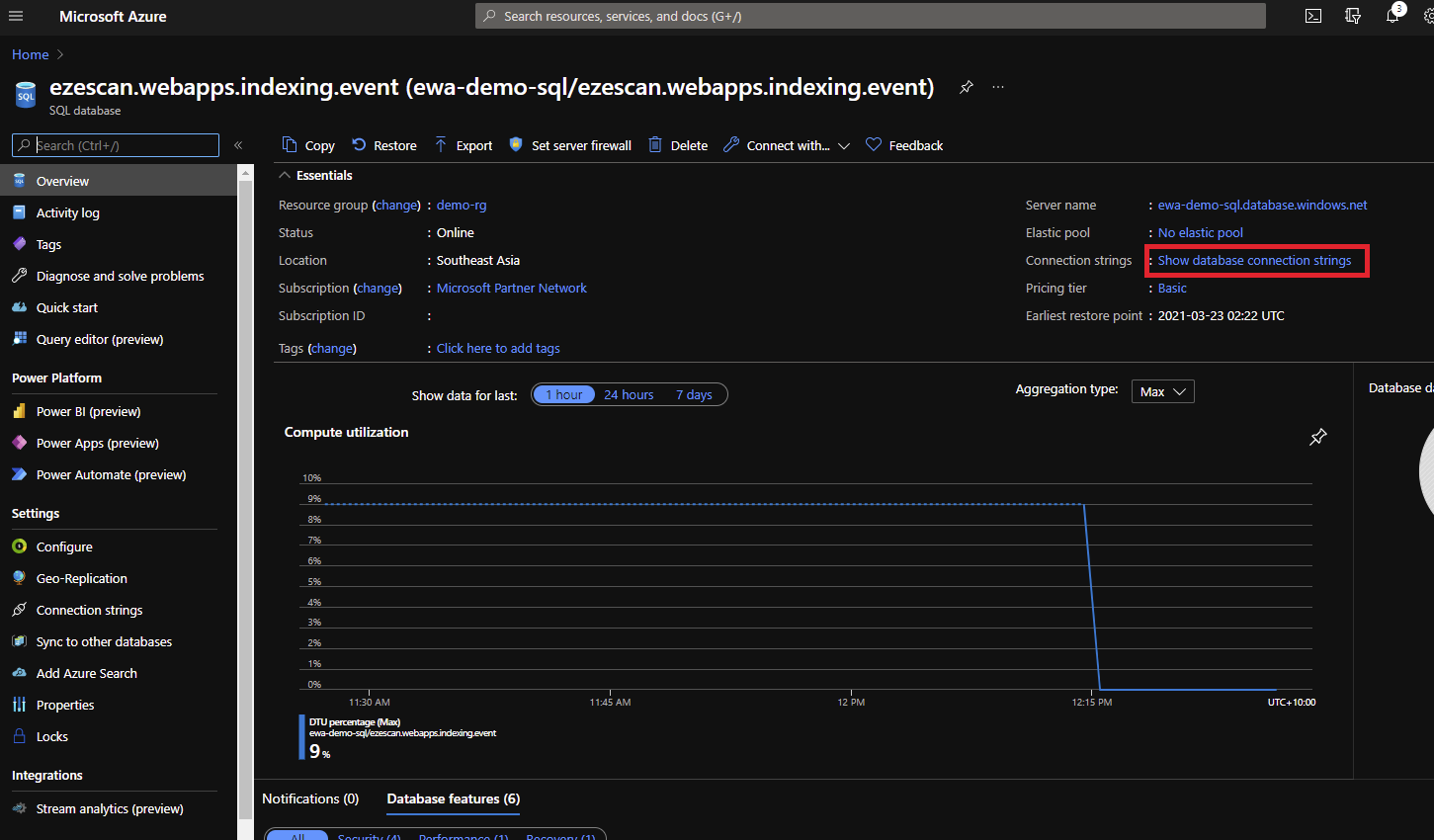1434x840 pixels.
Task: Open the Azure portal hamburger menu
Action: (16, 16)
